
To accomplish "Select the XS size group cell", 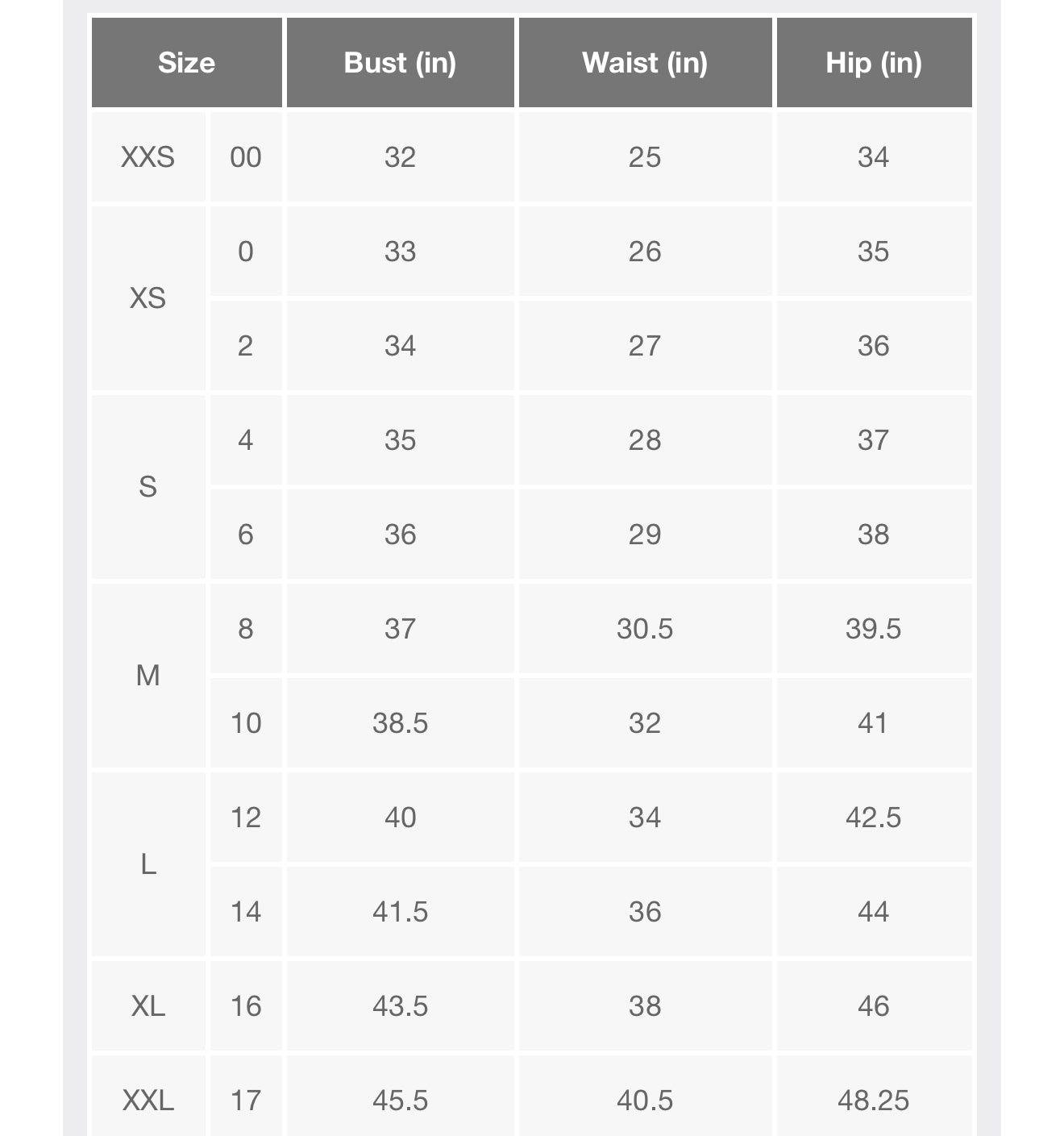I will click(x=148, y=298).
